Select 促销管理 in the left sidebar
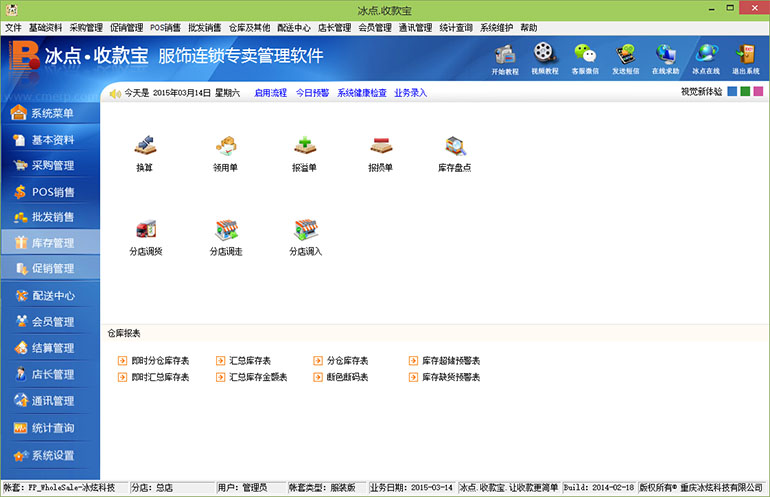This screenshot has height=497, width=770. 50,269
